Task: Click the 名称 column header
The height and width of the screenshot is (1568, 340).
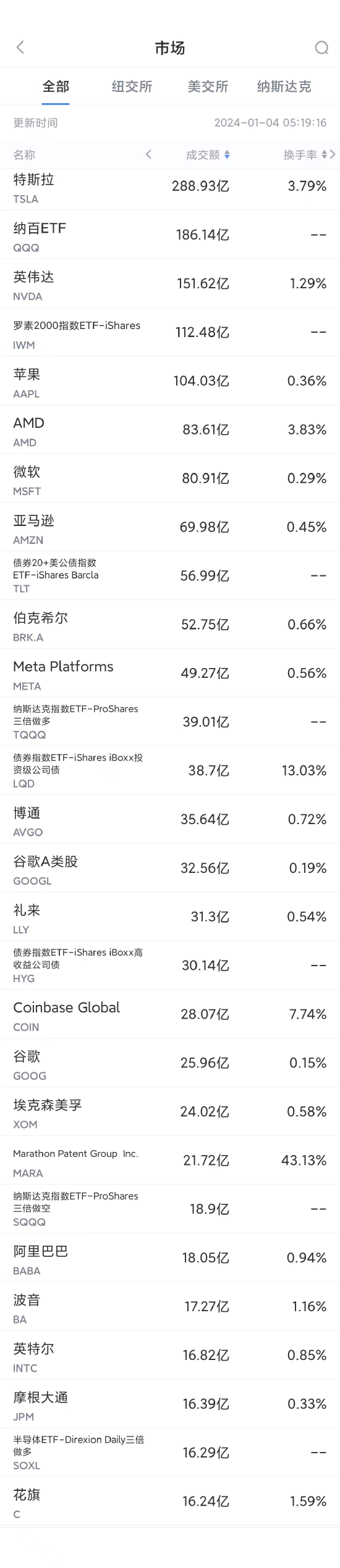Action: (x=25, y=155)
